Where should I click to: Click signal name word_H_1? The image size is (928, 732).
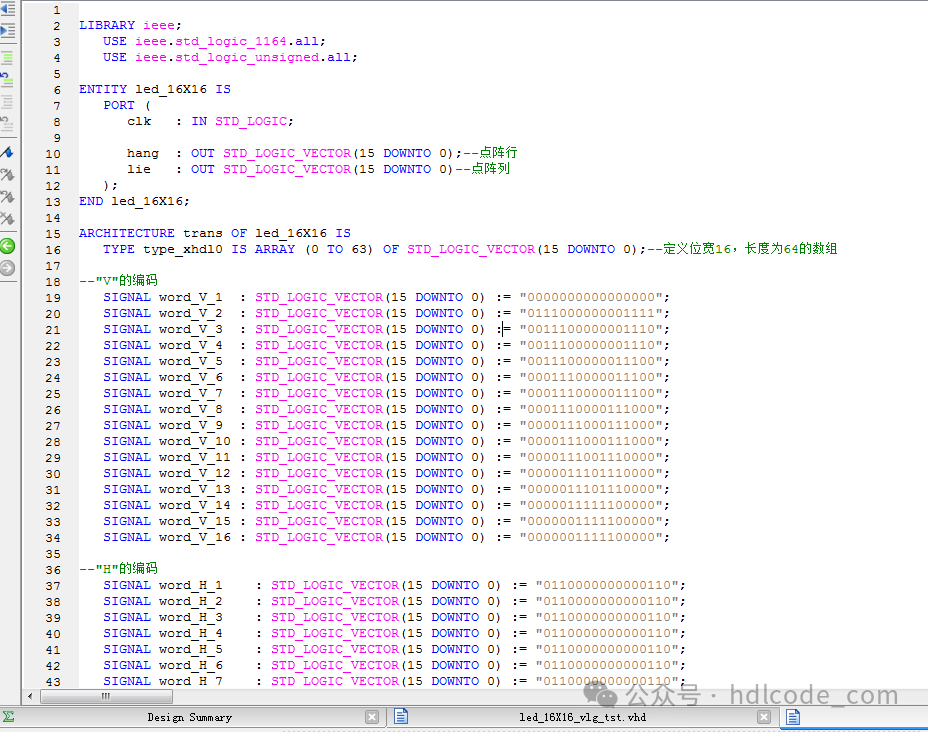tap(191, 585)
